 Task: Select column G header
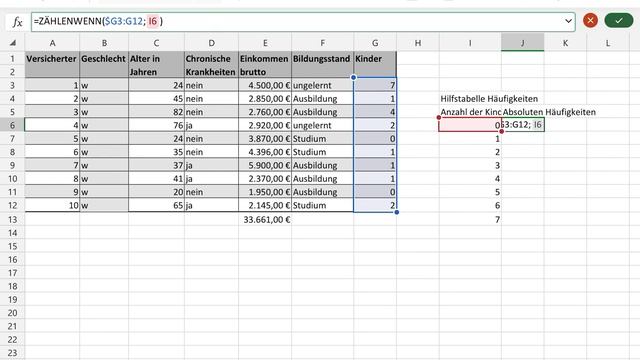click(x=375, y=42)
